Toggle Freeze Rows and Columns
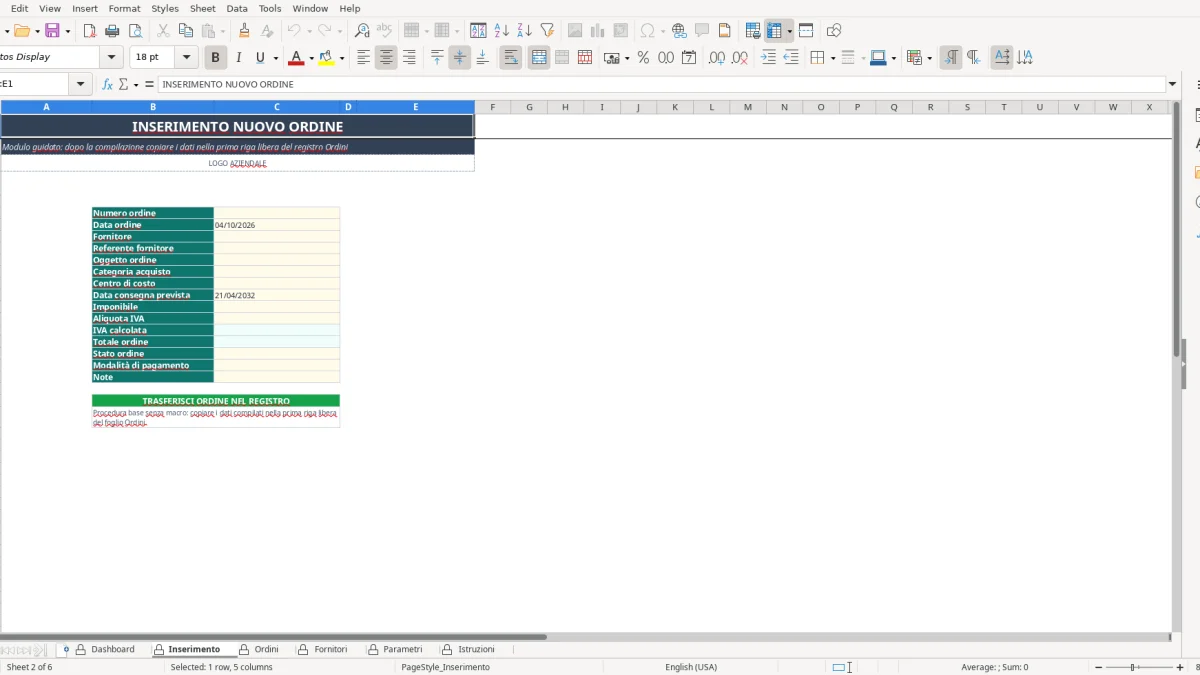Image resolution: width=1200 pixels, height=675 pixels. pyautogui.click(x=775, y=31)
